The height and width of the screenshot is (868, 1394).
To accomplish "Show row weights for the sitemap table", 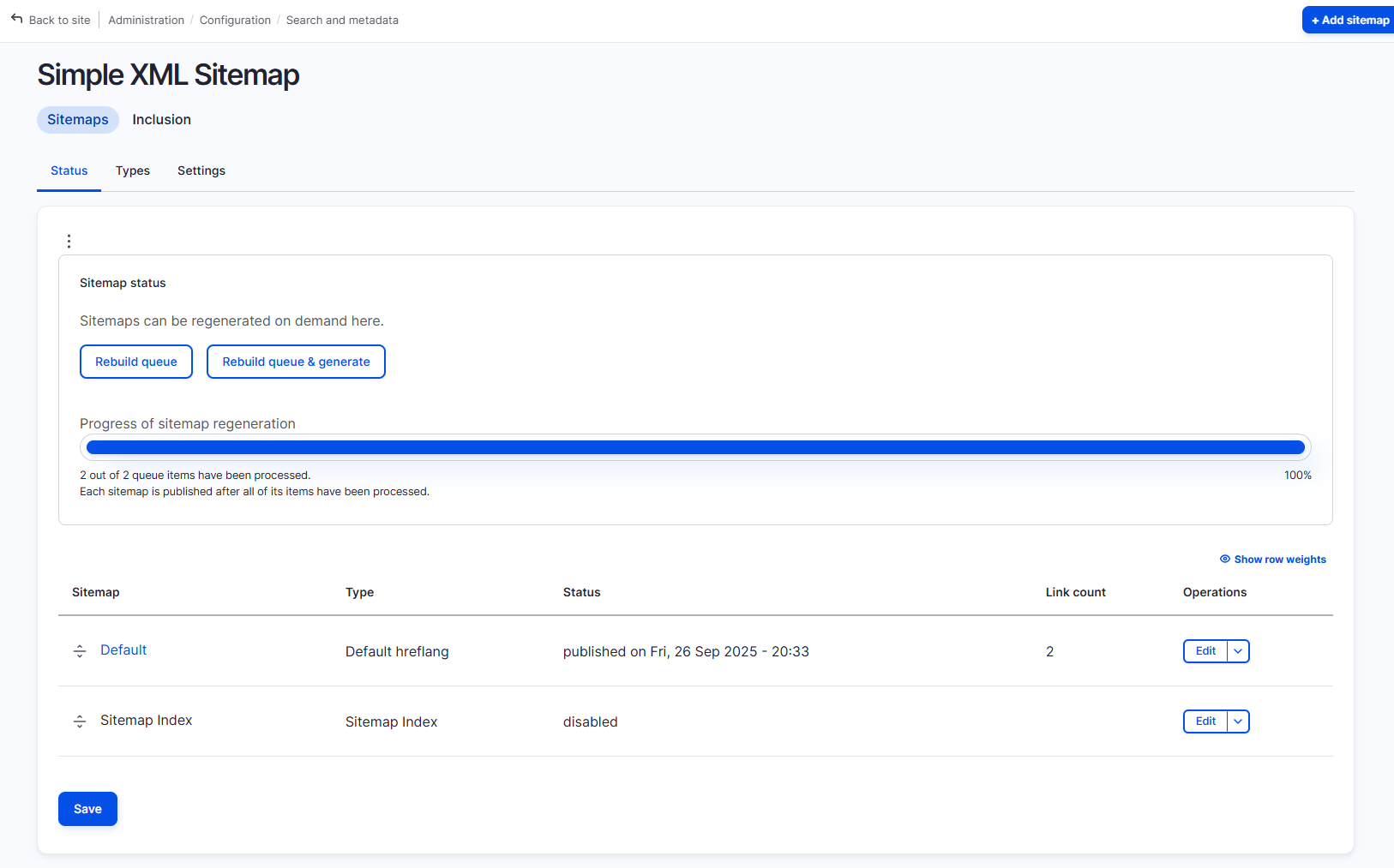I will [x=1279, y=559].
